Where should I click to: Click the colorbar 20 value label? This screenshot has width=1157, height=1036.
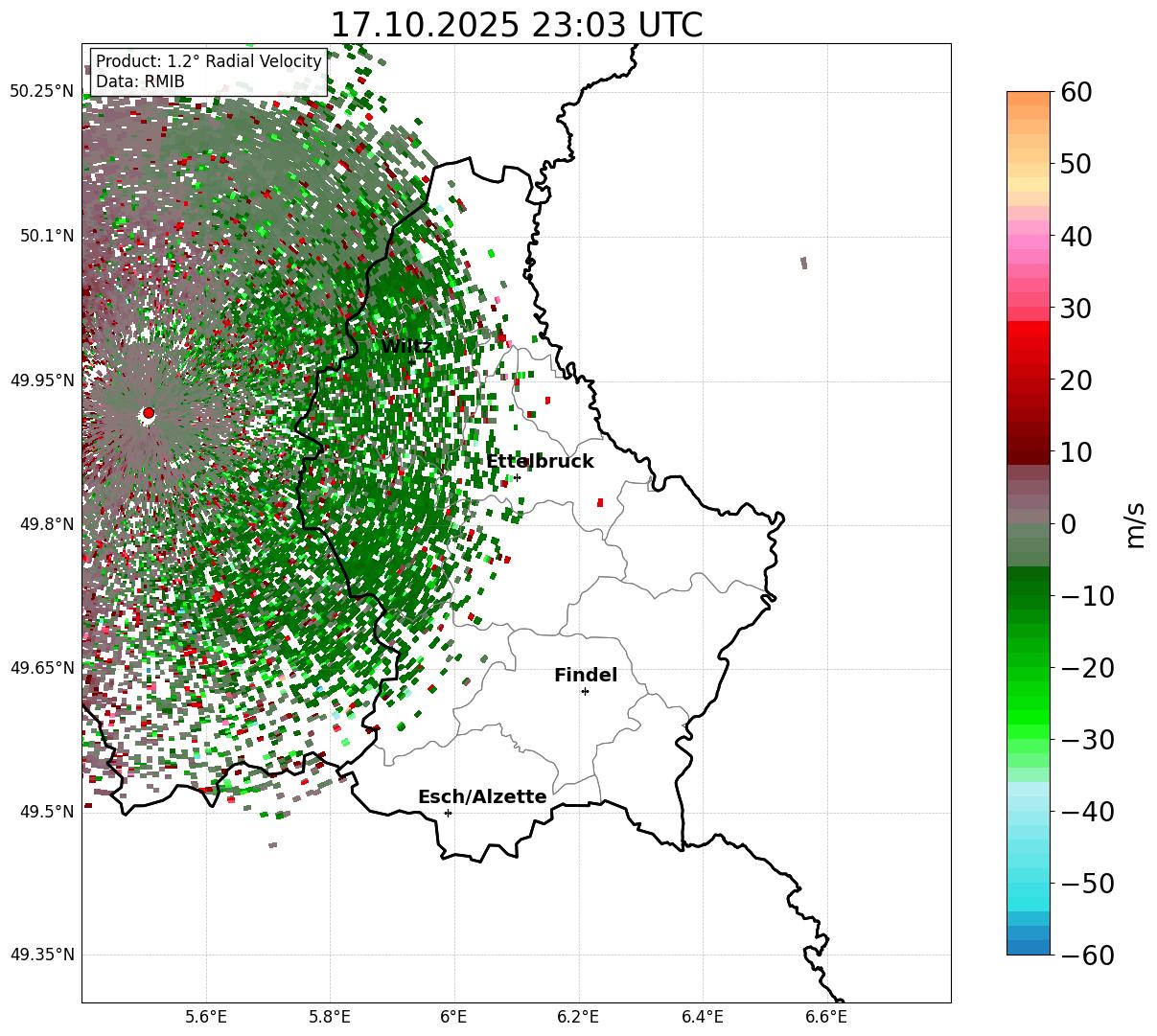point(1075,380)
